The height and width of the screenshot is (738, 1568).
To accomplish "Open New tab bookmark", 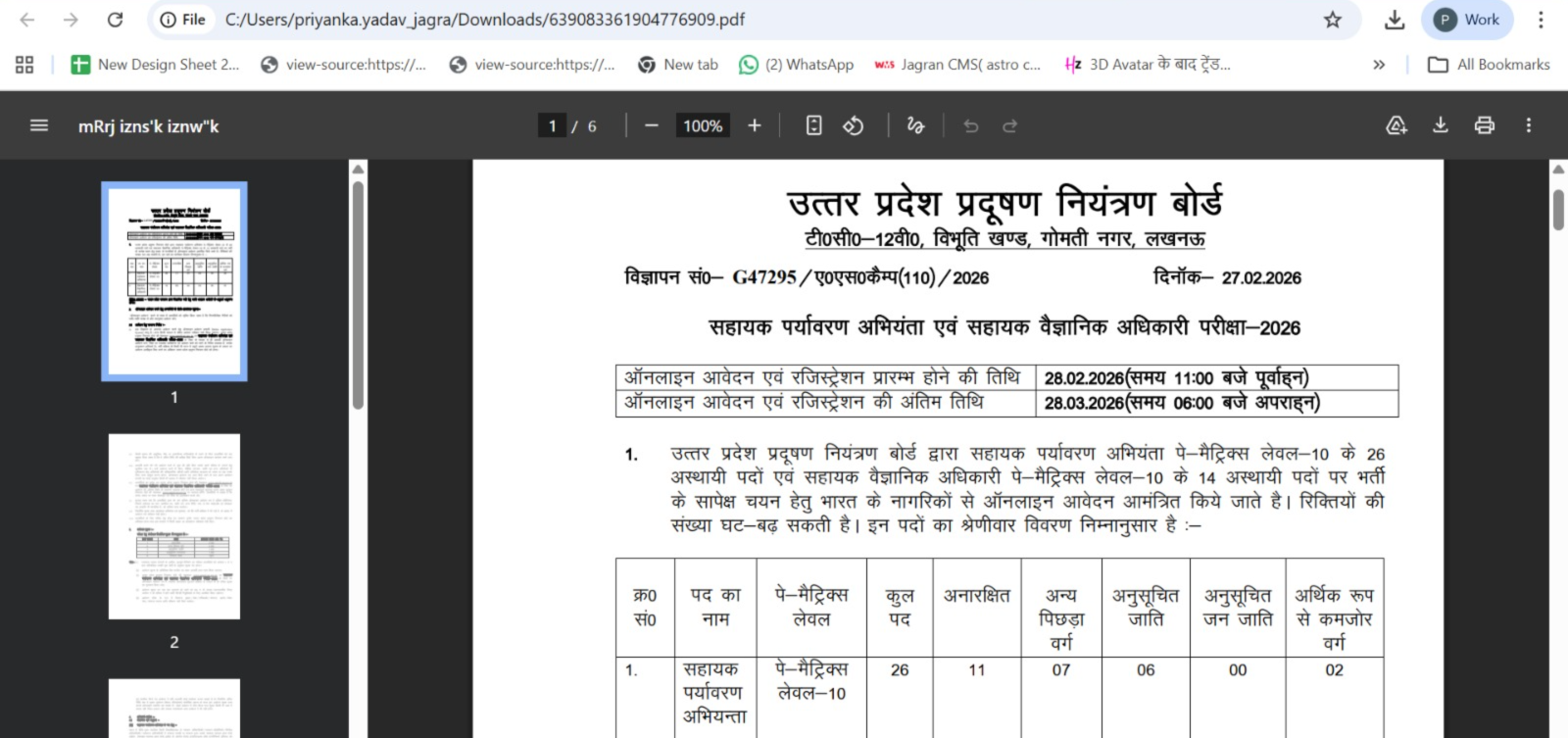I will click(678, 65).
